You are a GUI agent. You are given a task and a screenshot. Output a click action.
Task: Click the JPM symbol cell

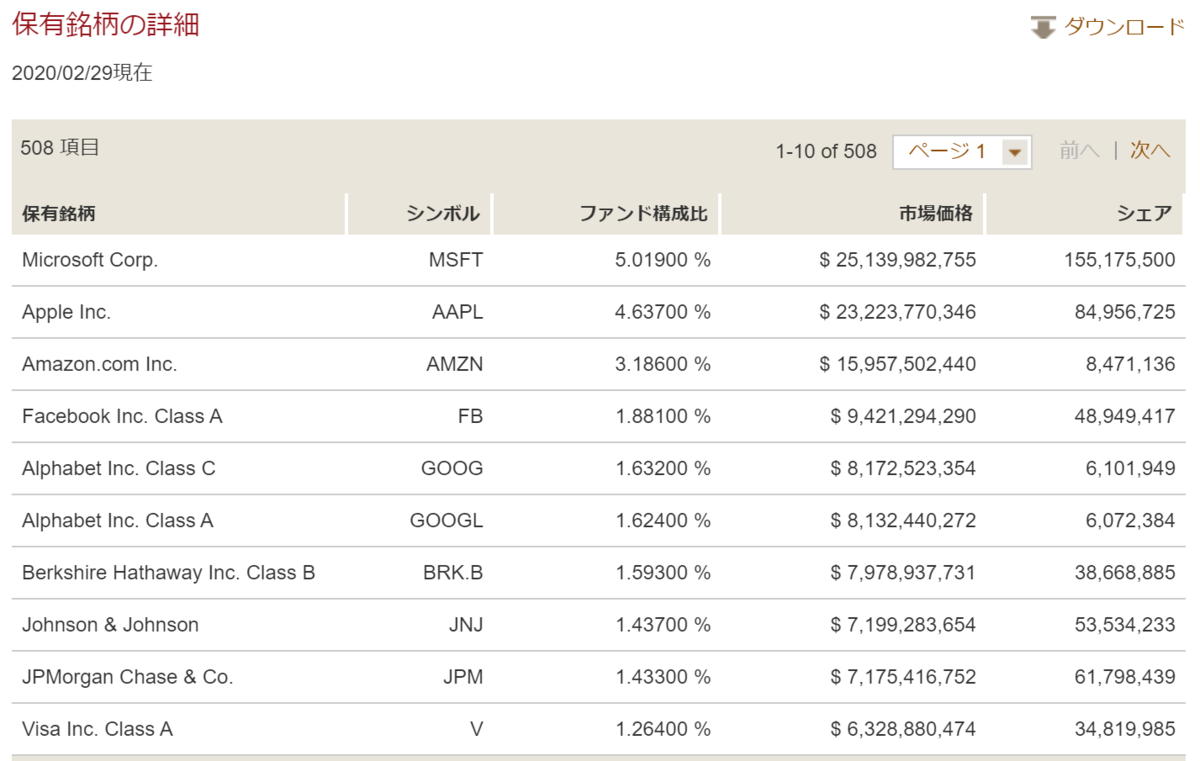[463, 677]
